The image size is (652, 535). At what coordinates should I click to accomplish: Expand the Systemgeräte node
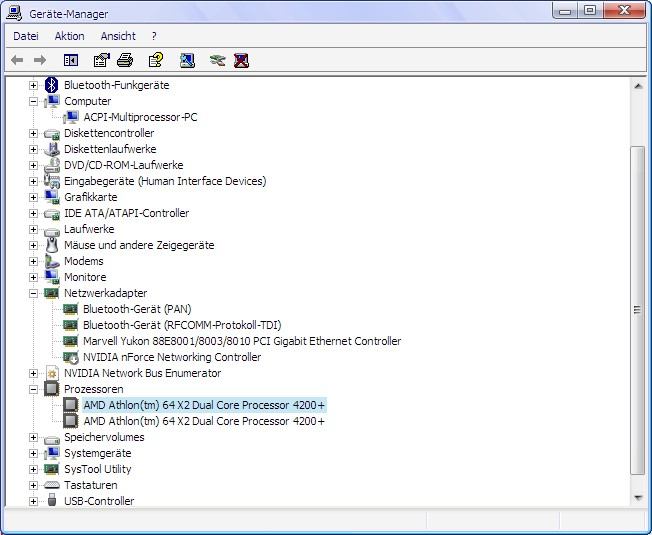[33, 454]
